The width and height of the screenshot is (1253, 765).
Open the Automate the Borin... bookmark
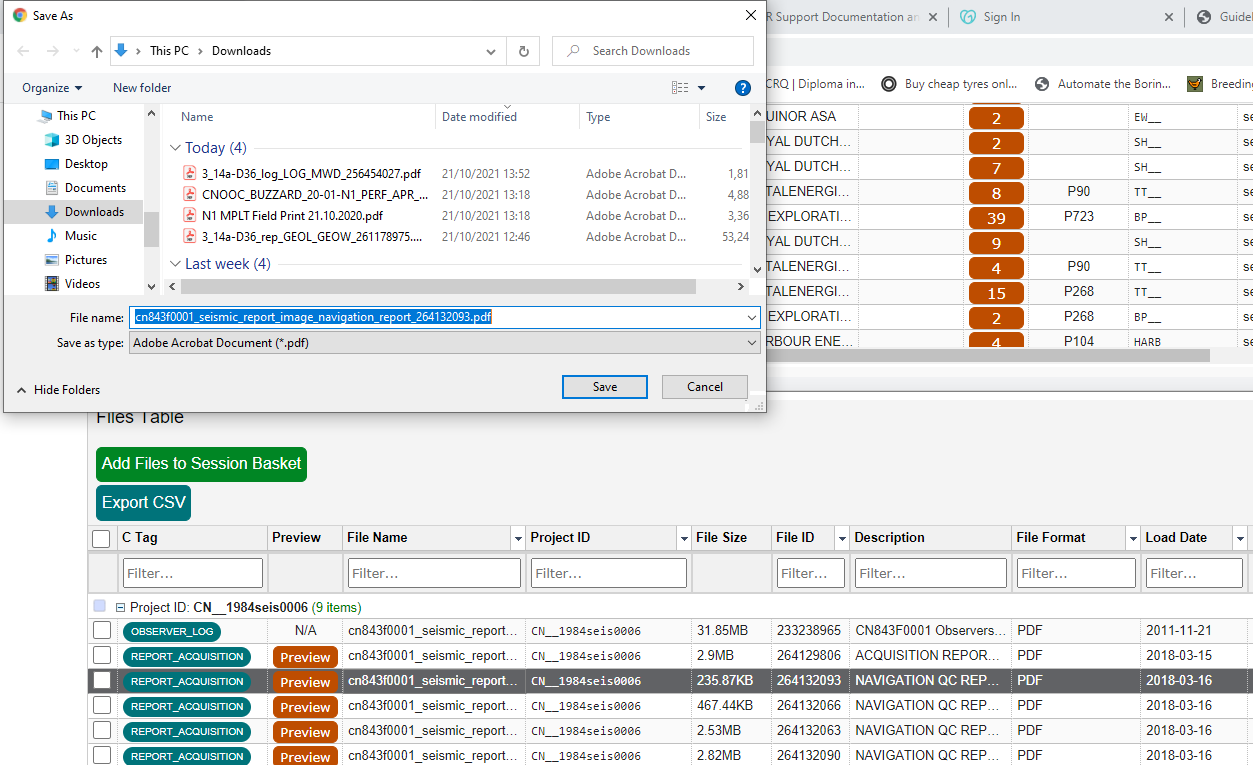(x=1102, y=84)
